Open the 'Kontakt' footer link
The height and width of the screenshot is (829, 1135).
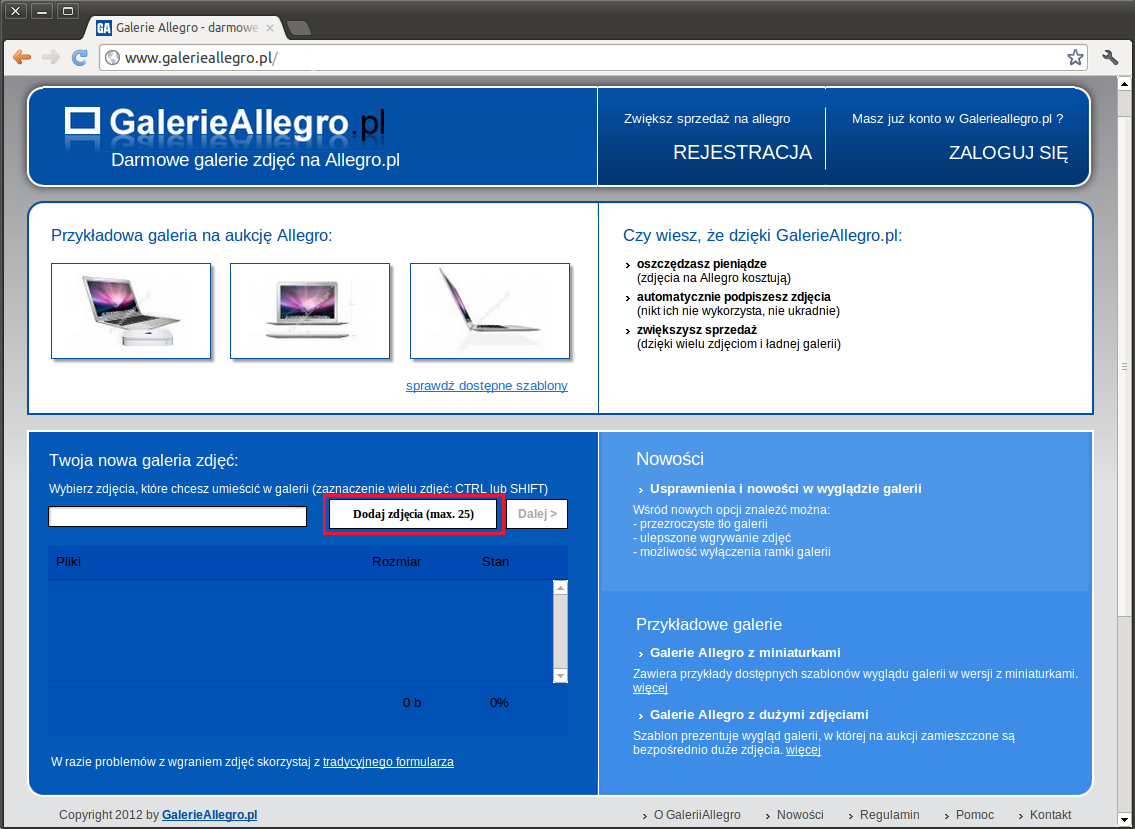tap(1050, 815)
